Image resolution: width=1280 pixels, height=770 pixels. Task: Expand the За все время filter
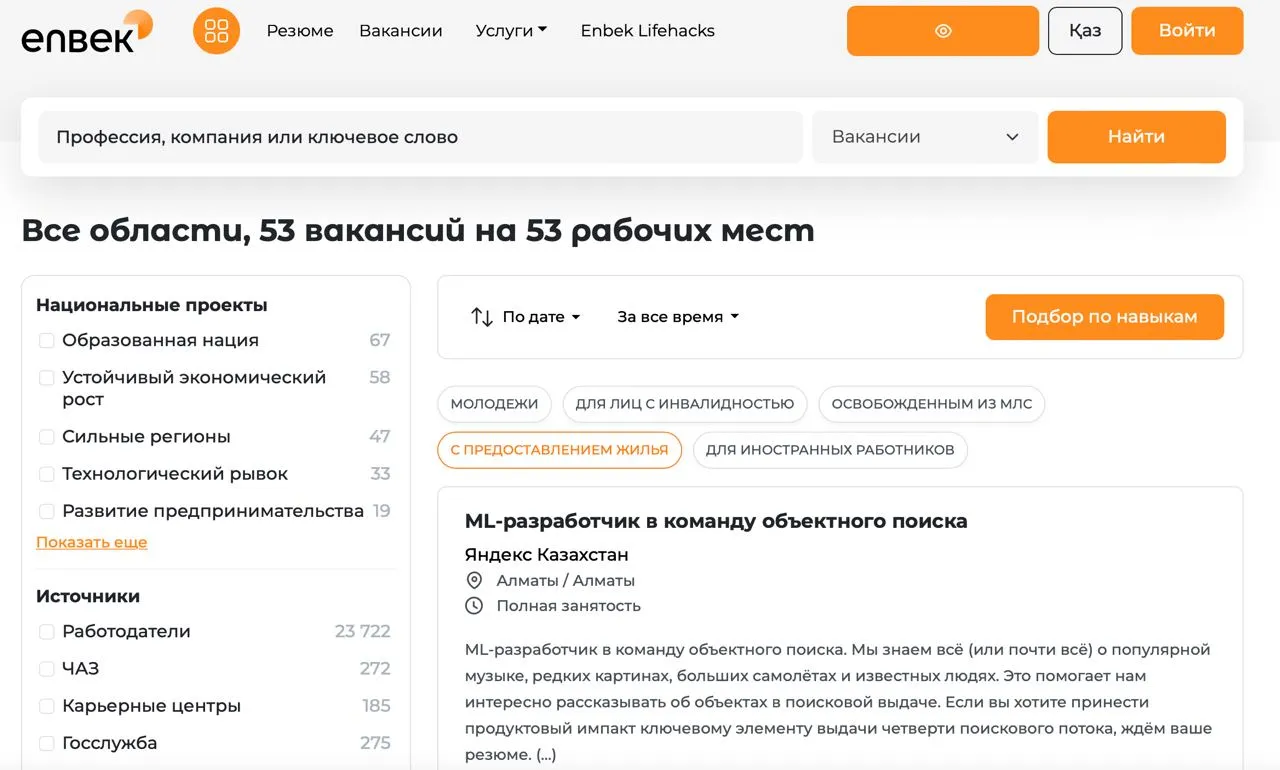click(678, 317)
